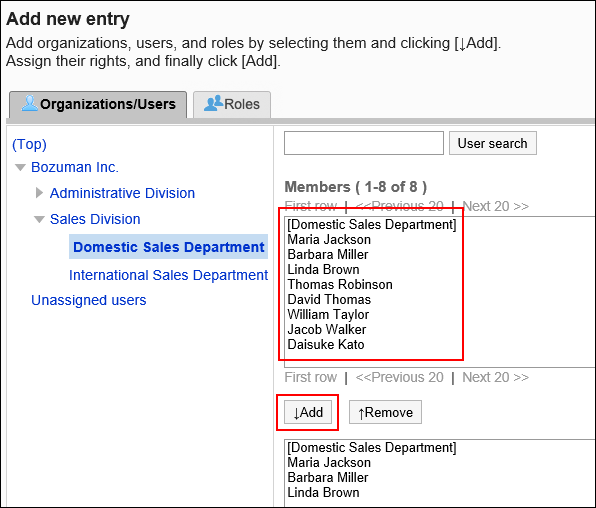596x508 pixels.
Task: Click Next 20 >> below the Members list
Action: (x=495, y=377)
